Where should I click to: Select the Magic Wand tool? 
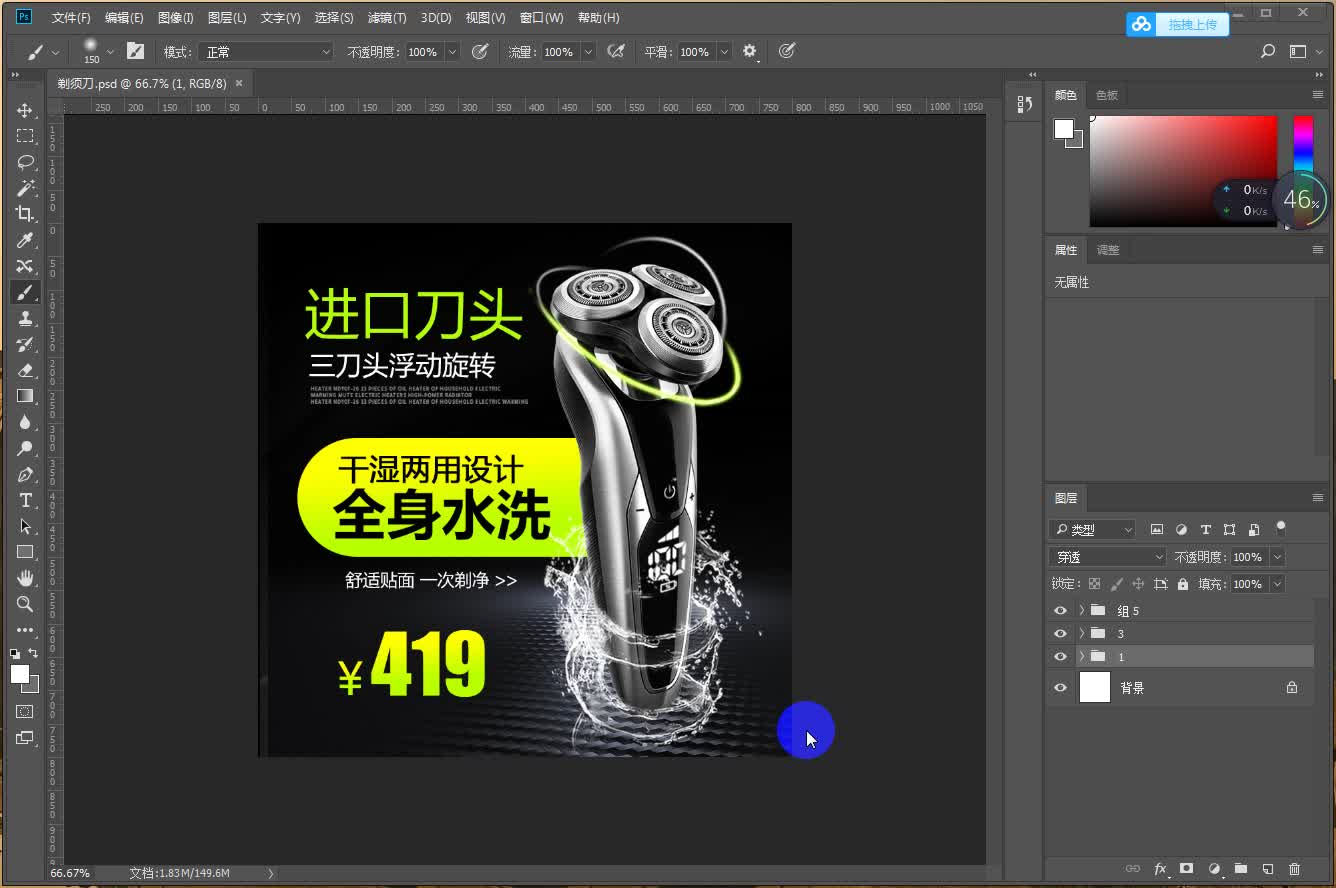click(25, 188)
